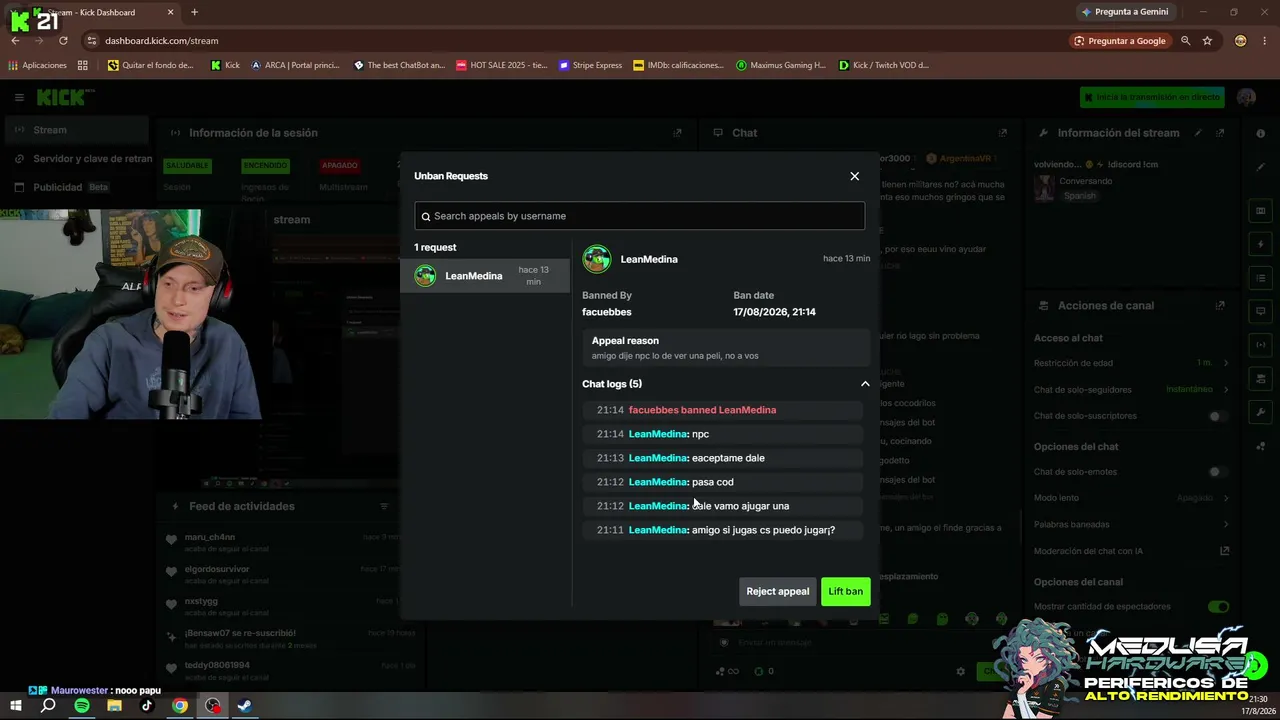Open a new browser tab
The width and height of the screenshot is (1280, 720).
194,12
